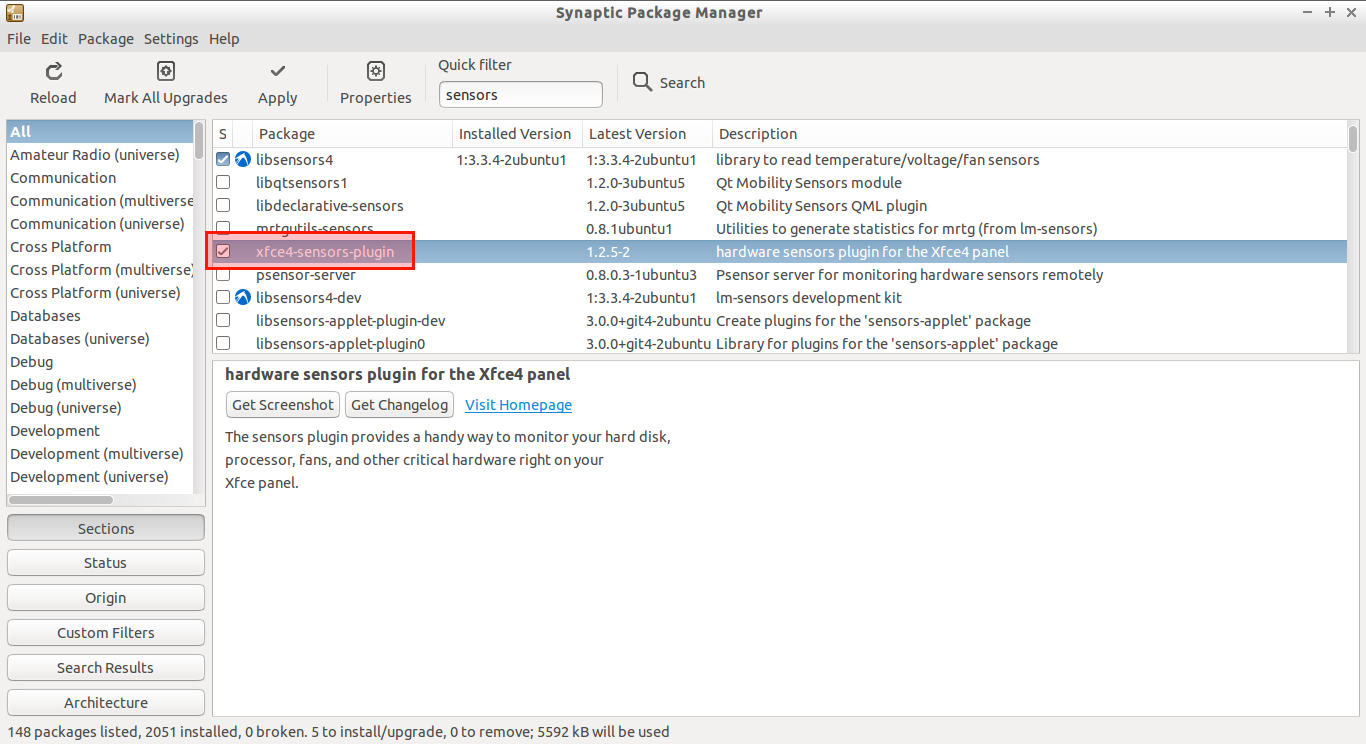Image resolution: width=1366 pixels, height=744 pixels.
Task: Click the Search magnifier icon
Action: [642, 82]
